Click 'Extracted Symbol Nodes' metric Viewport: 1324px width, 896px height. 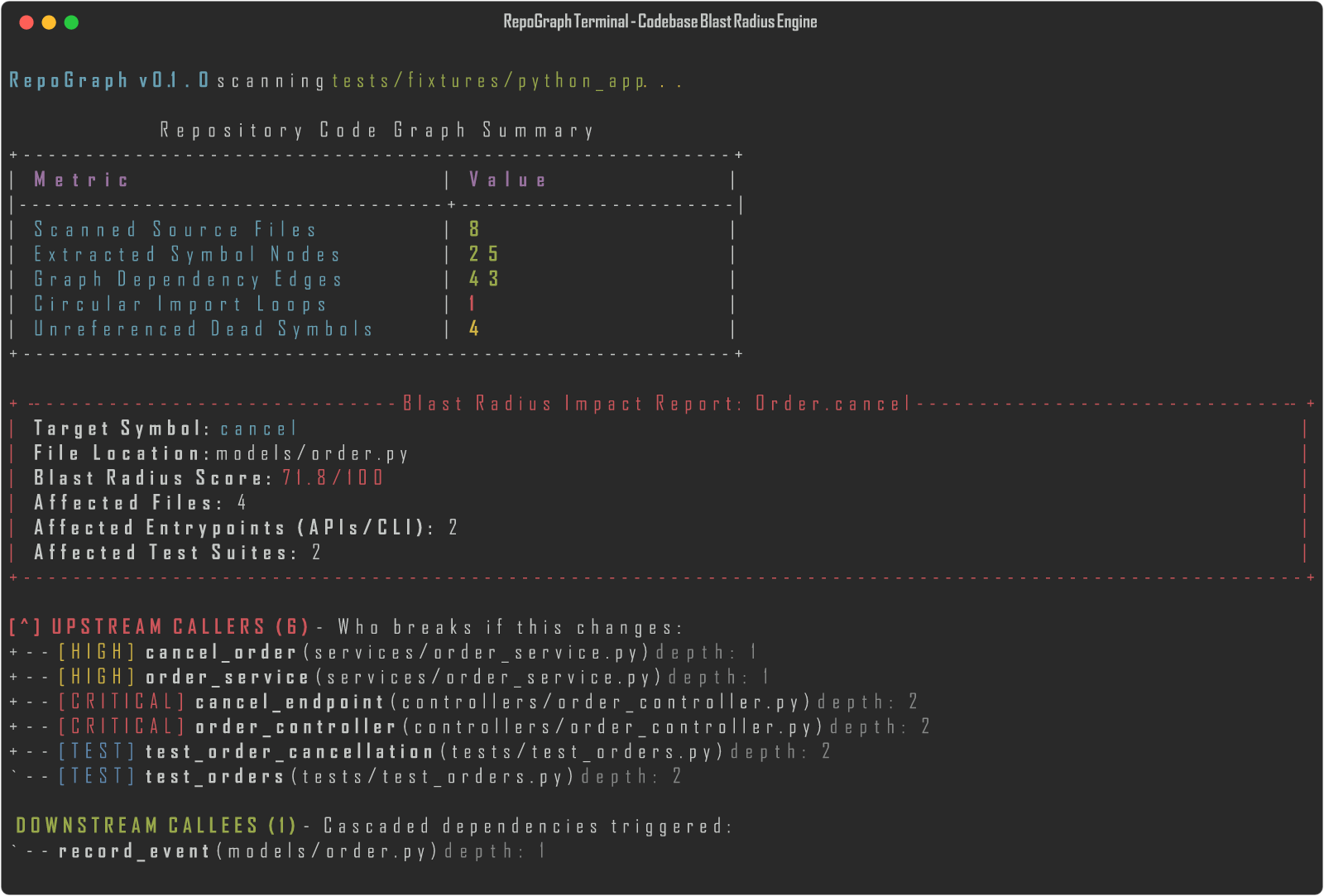click(x=187, y=254)
